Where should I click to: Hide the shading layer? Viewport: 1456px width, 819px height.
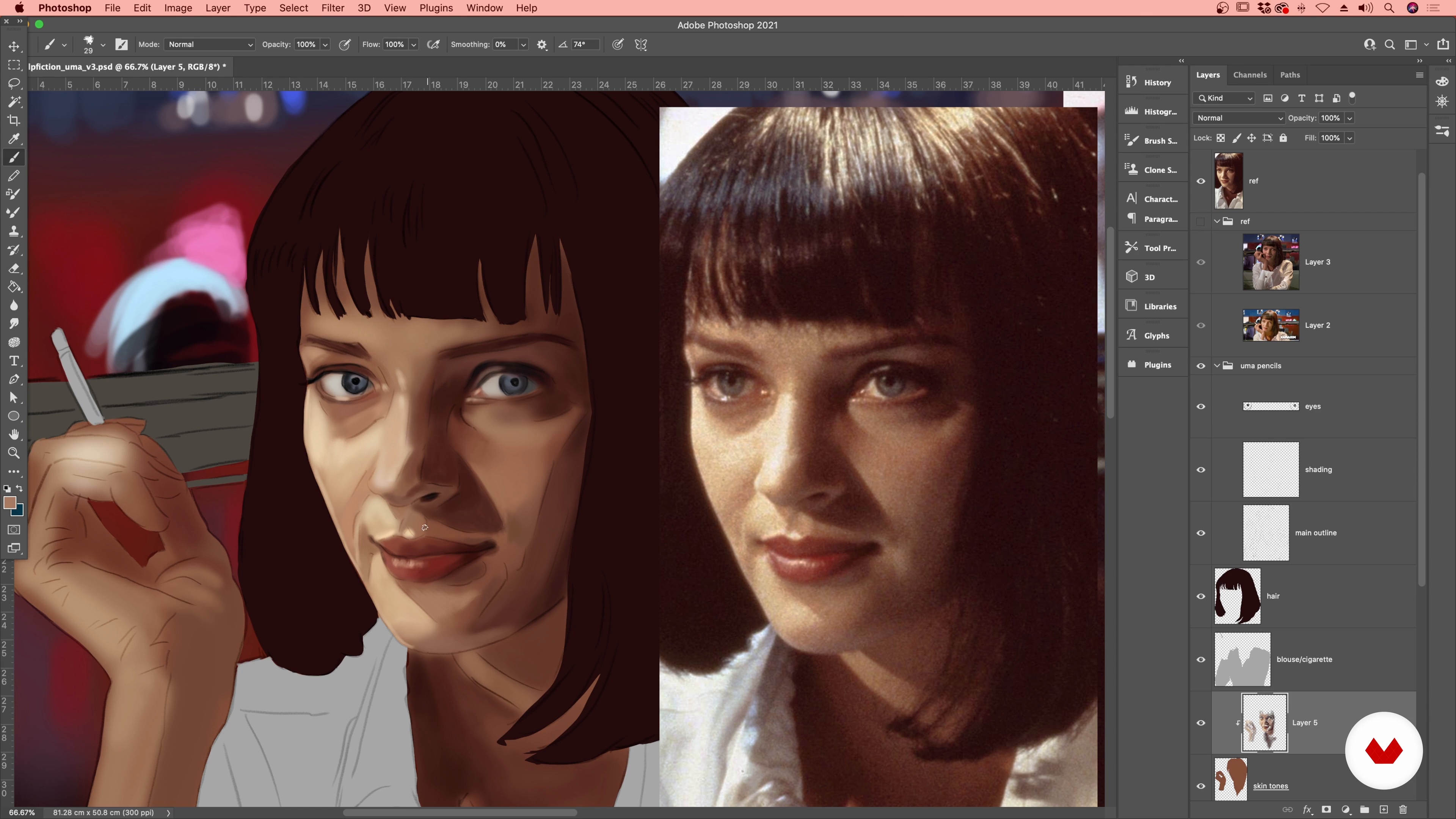[1201, 470]
